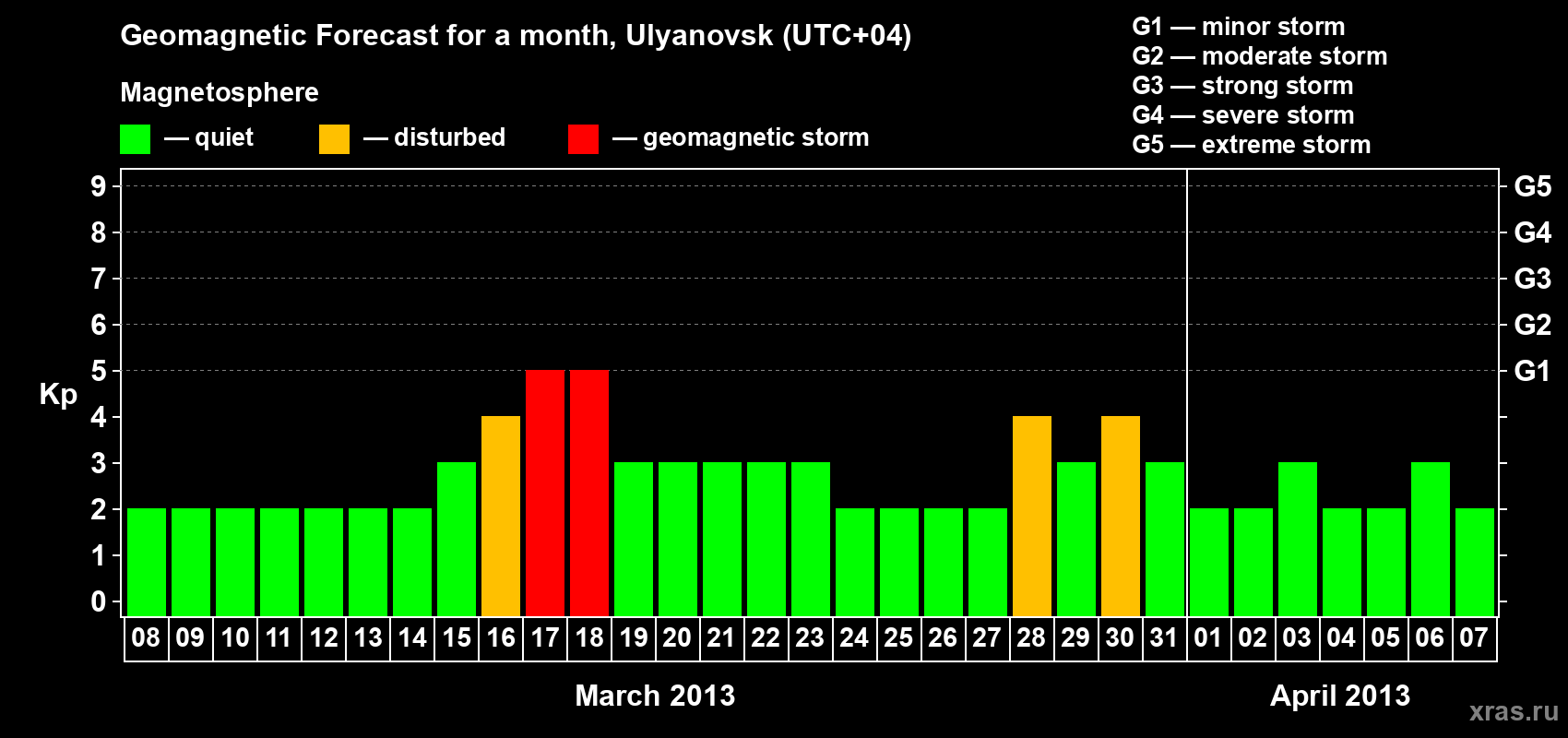This screenshot has width=1568, height=738.
Task: Click the 'quiet' legend label
Action: (224, 137)
